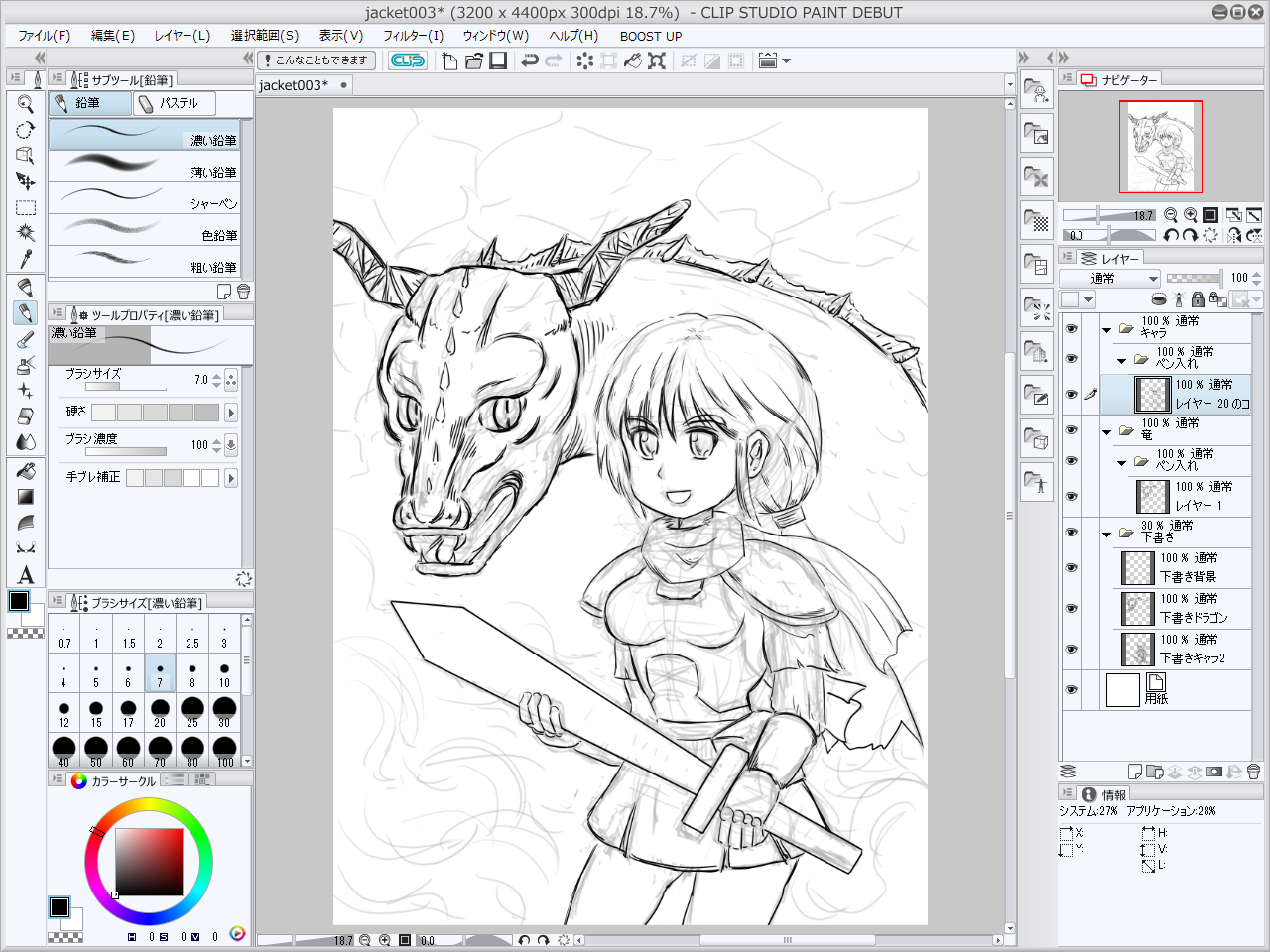The height and width of the screenshot is (952, 1270).
Task: Hide the 下書きドラゴン layer
Action: (1071, 608)
